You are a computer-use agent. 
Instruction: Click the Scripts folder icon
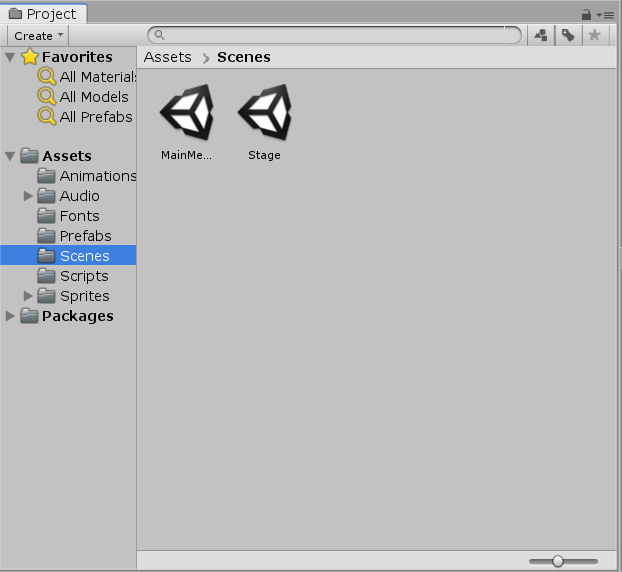(x=46, y=276)
